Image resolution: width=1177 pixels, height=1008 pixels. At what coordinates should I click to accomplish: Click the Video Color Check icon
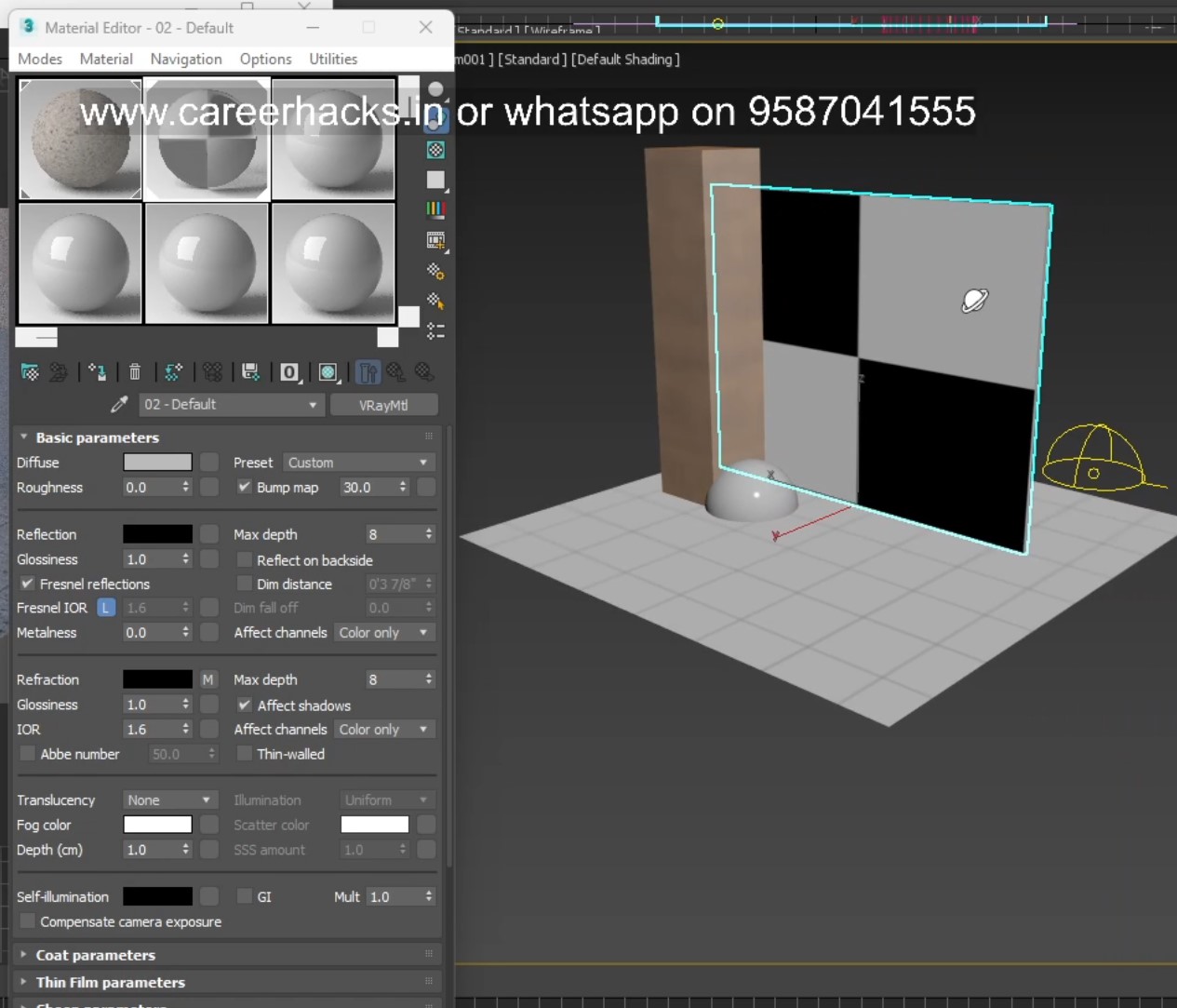pos(435,210)
